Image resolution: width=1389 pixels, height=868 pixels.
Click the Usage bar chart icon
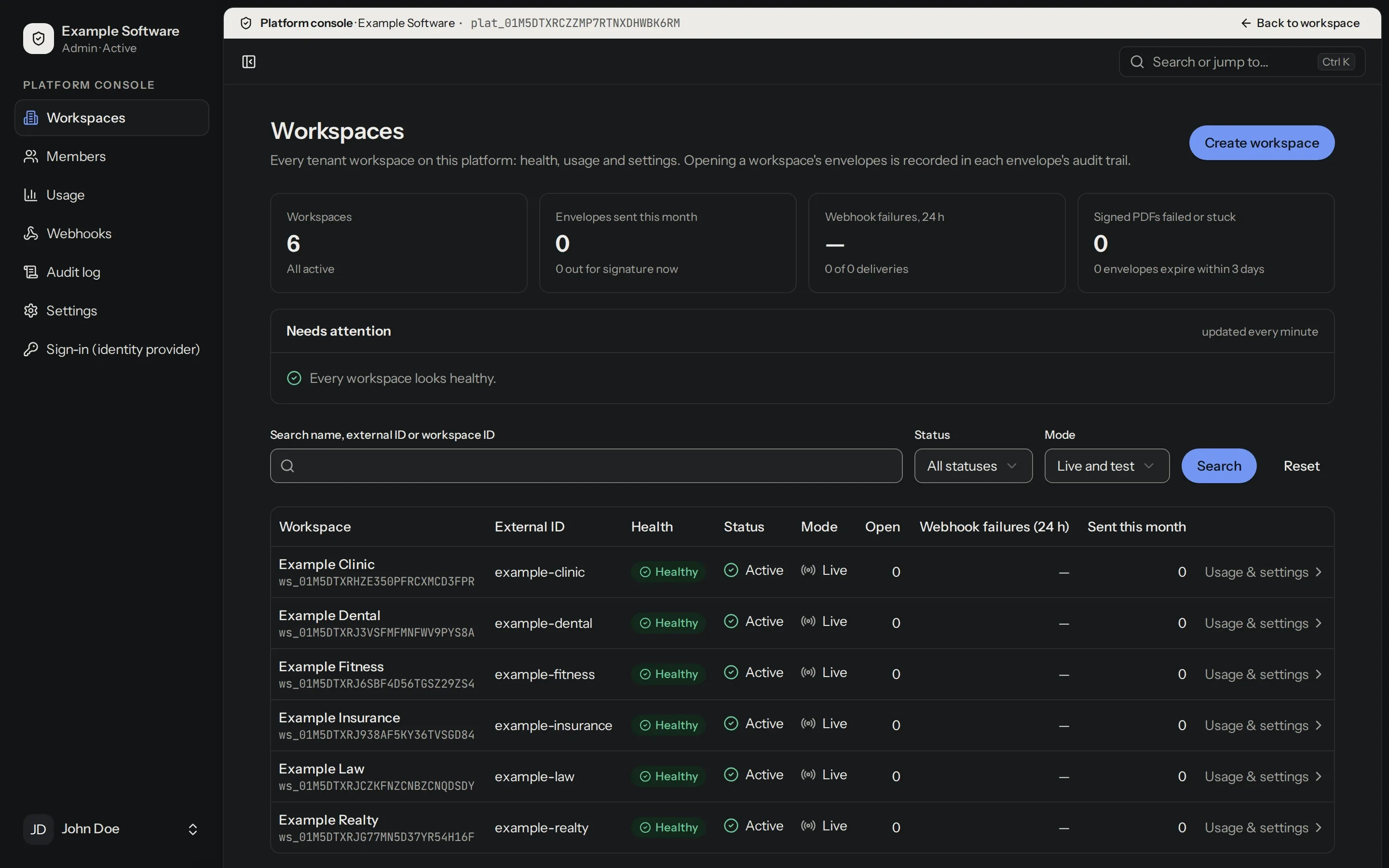coord(31,195)
